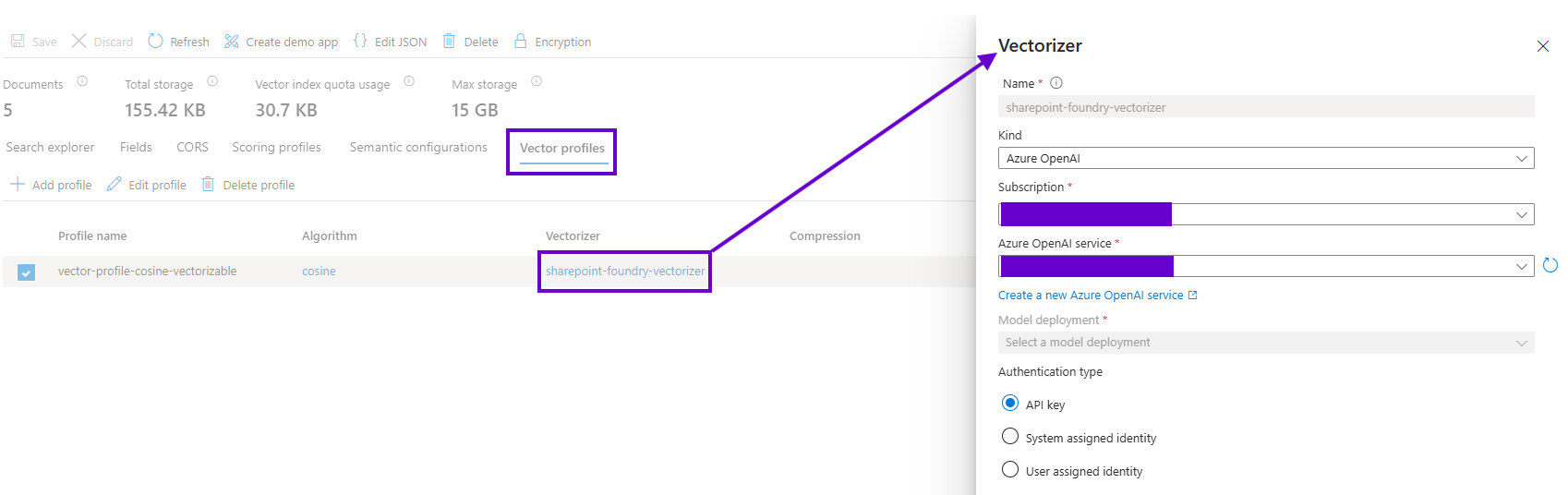Image resolution: width=1568 pixels, height=495 pixels.
Task: Click the Edit JSON braces icon
Action: pos(360,41)
